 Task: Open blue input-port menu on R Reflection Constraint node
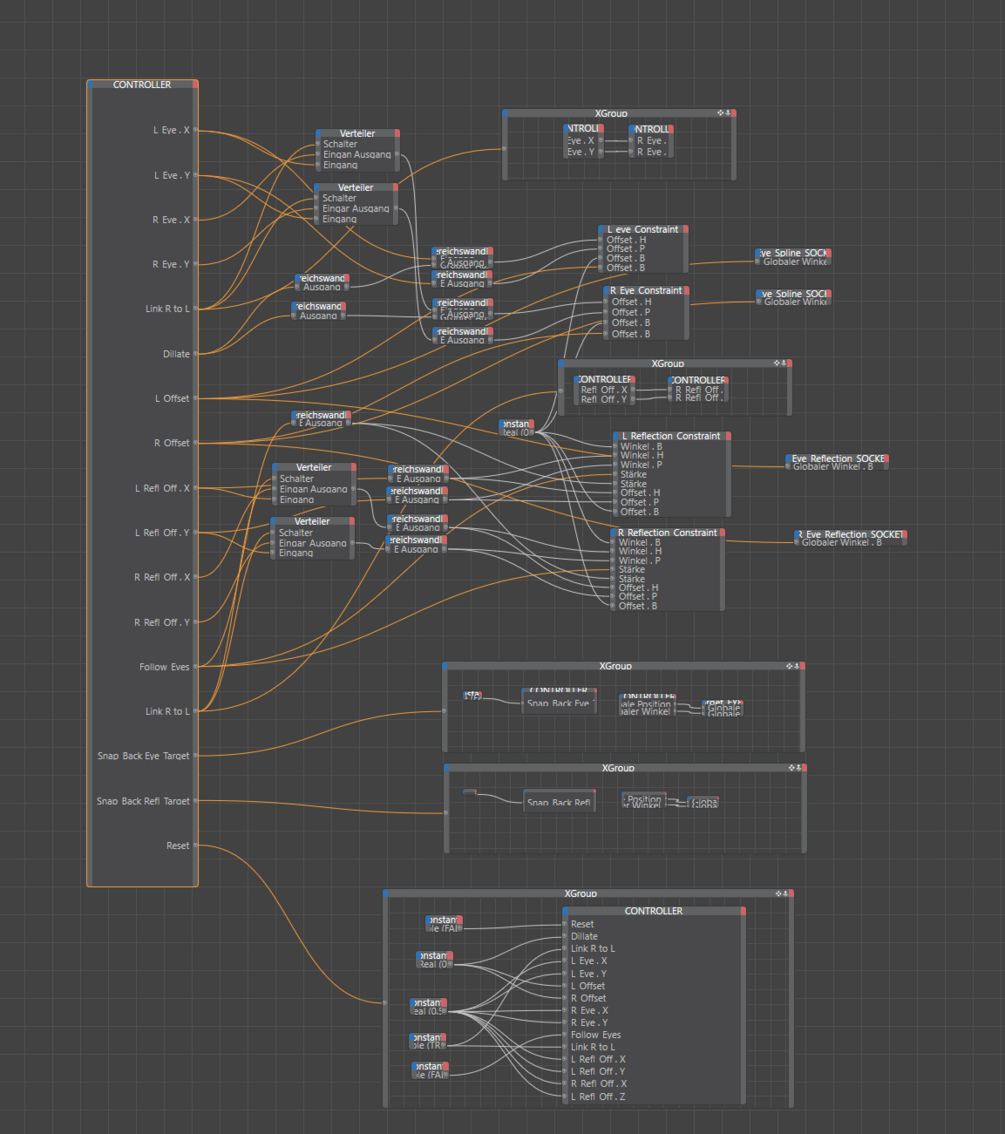(x=614, y=532)
